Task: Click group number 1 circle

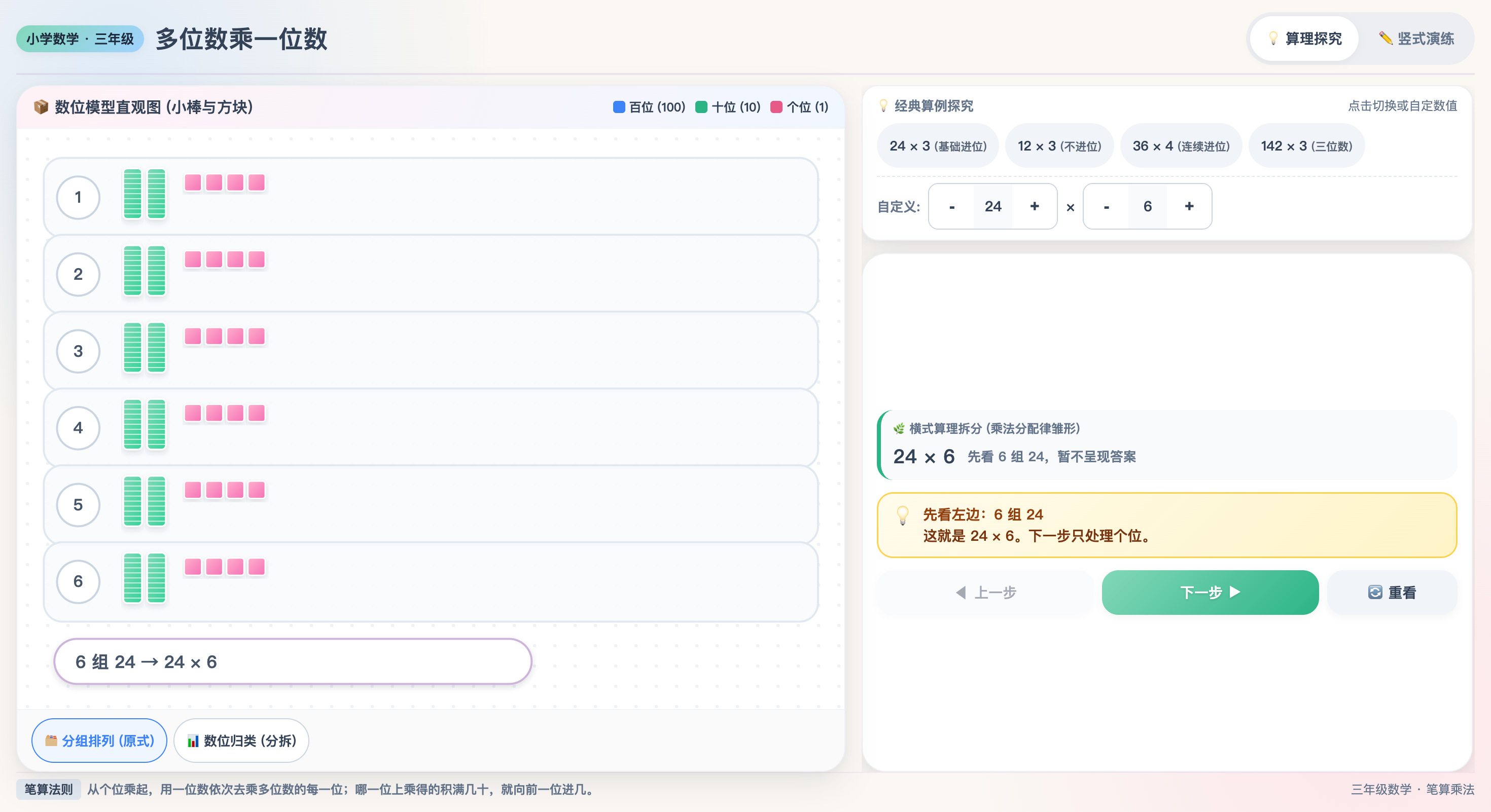Action: [78, 197]
